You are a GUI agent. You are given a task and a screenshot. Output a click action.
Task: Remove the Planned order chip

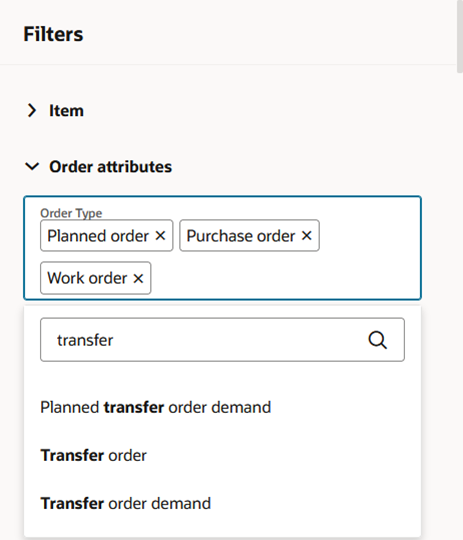(160, 236)
